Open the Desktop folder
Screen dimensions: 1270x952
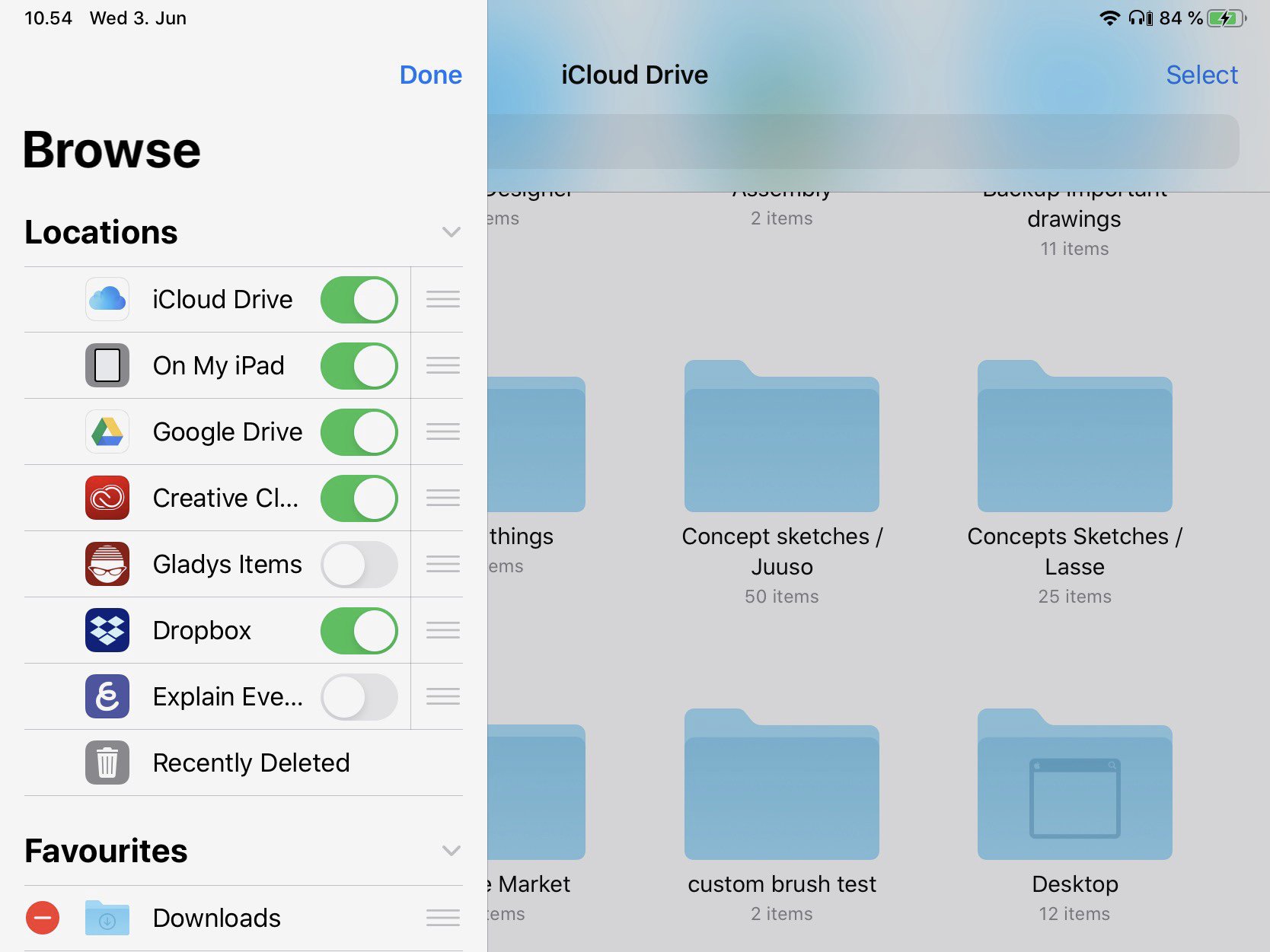pos(1075,784)
